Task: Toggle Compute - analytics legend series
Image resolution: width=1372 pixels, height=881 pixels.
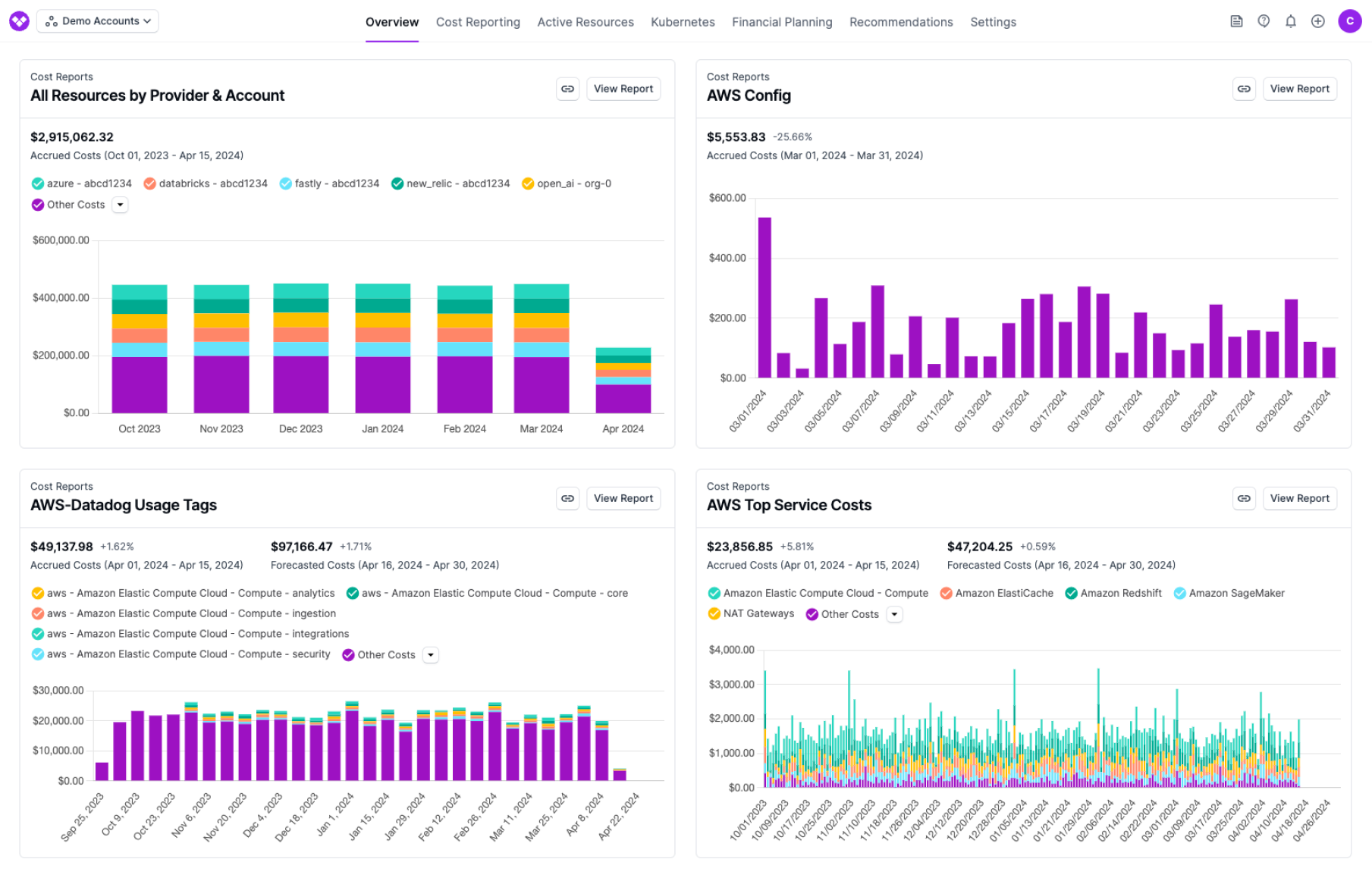Action: 183,593
